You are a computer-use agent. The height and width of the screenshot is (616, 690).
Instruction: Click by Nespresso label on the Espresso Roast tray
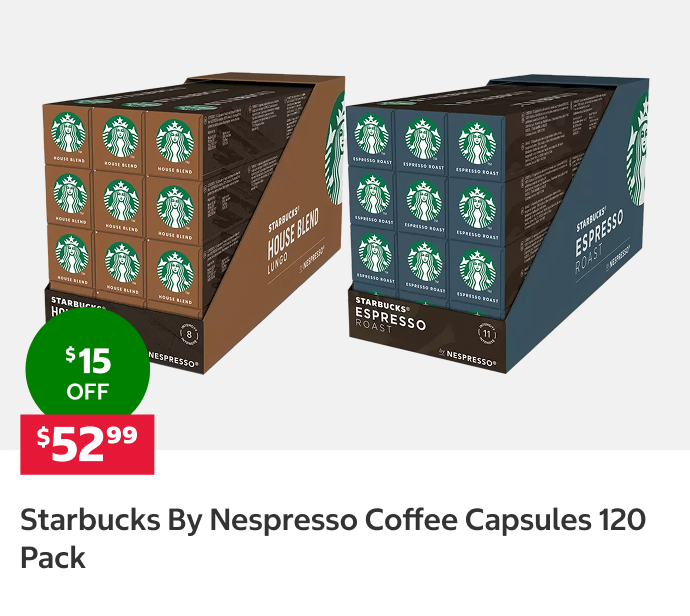coord(467,357)
